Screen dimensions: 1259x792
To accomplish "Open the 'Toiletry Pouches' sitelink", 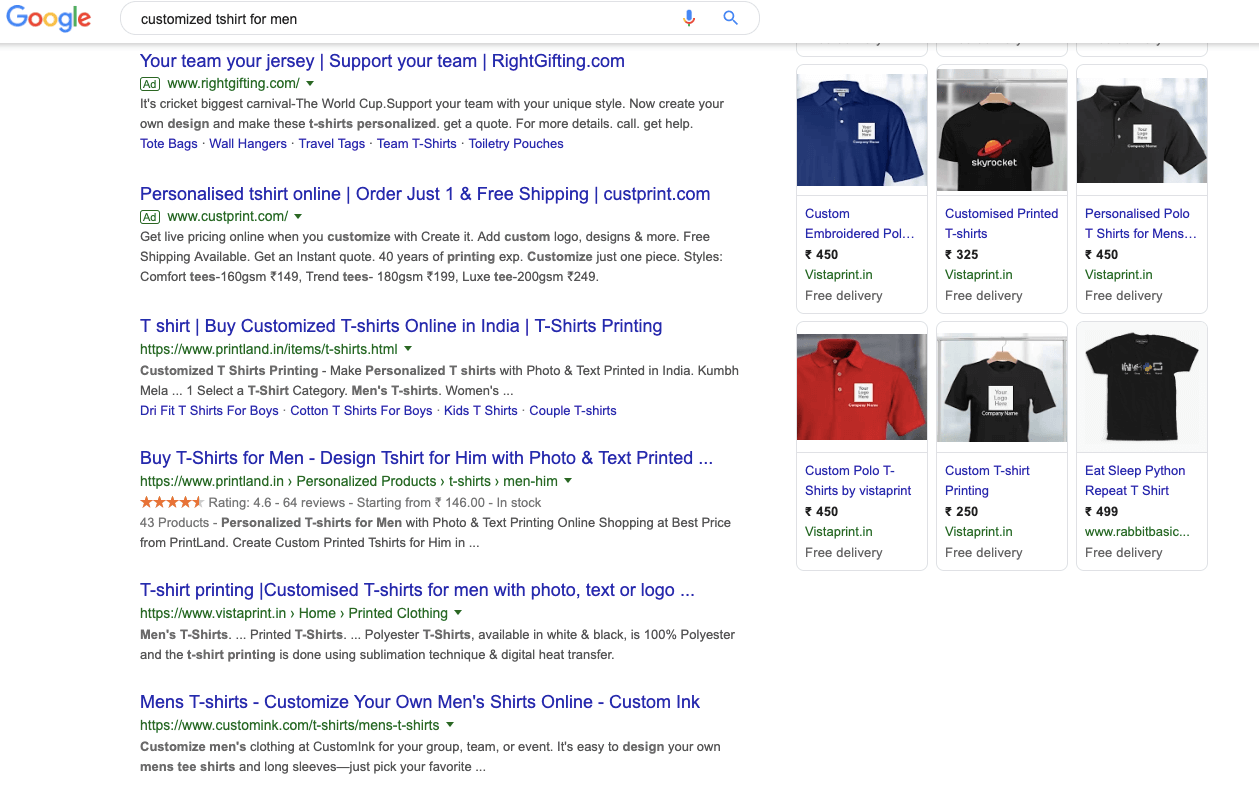I will click(516, 144).
